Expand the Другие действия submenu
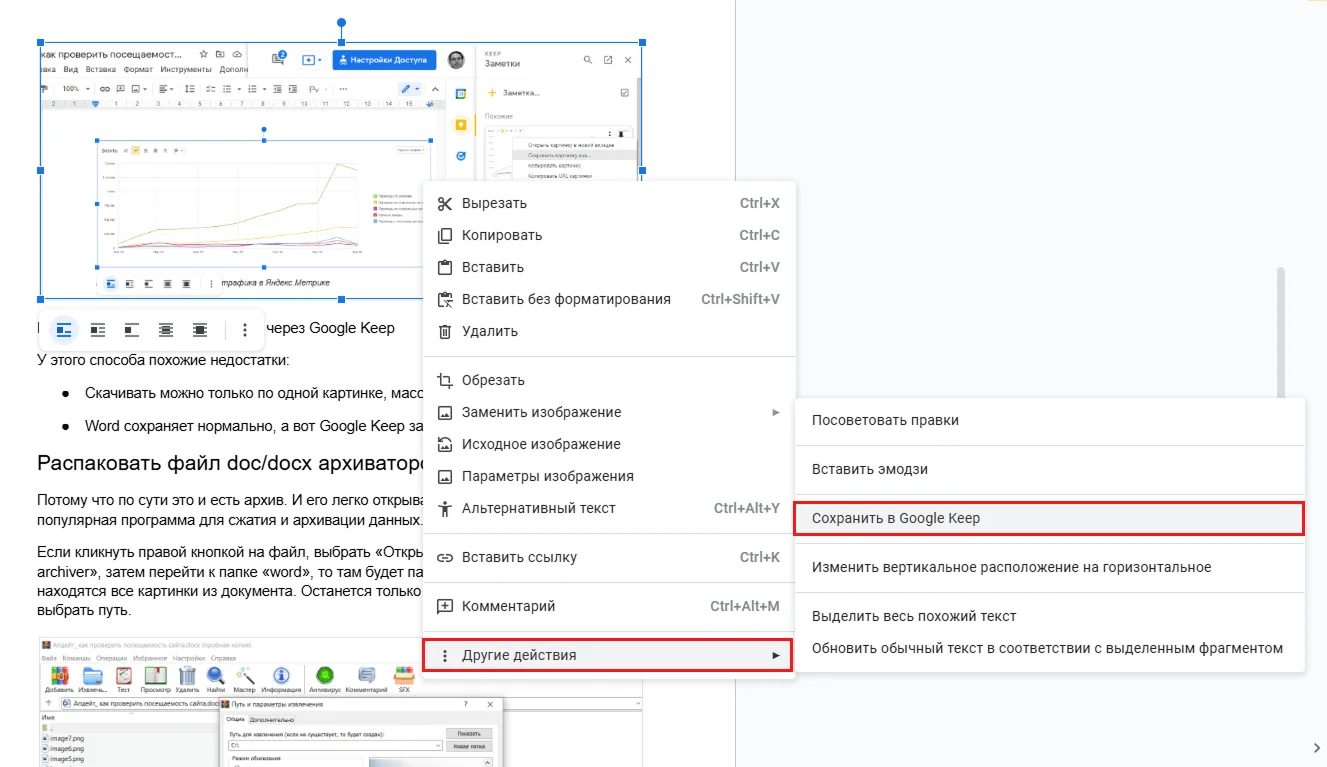1327x767 pixels. [609, 655]
